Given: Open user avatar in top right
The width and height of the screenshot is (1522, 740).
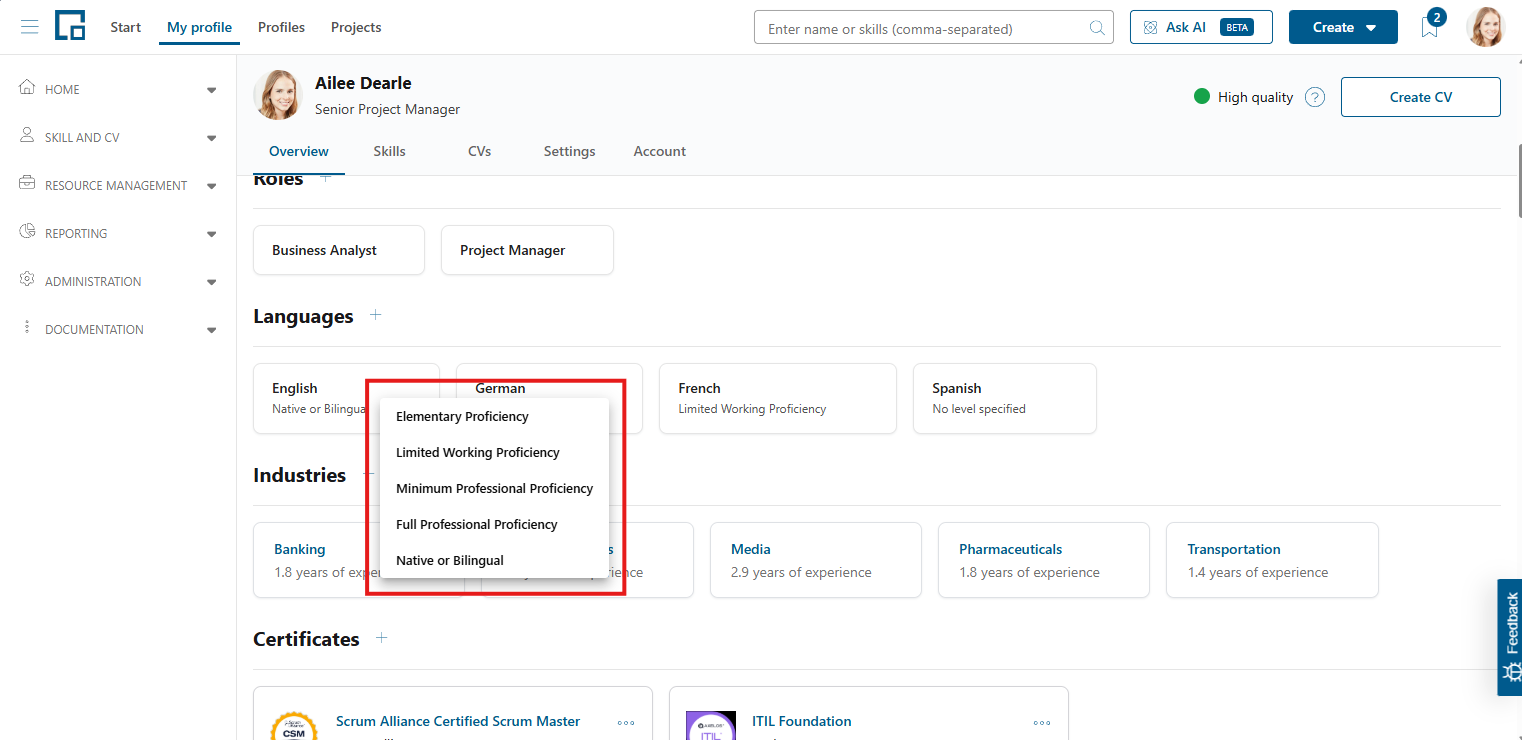Looking at the screenshot, I should point(1485,27).
